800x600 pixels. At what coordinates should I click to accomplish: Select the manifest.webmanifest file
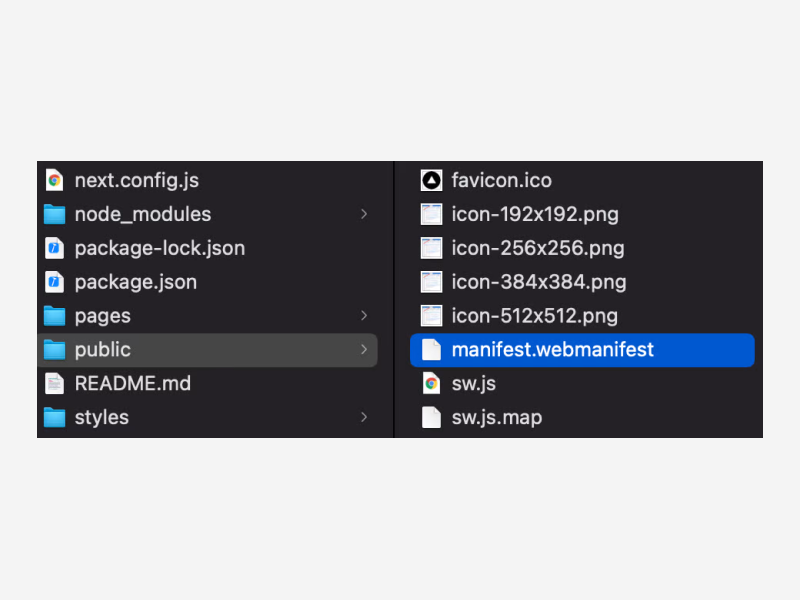click(x=552, y=350)
